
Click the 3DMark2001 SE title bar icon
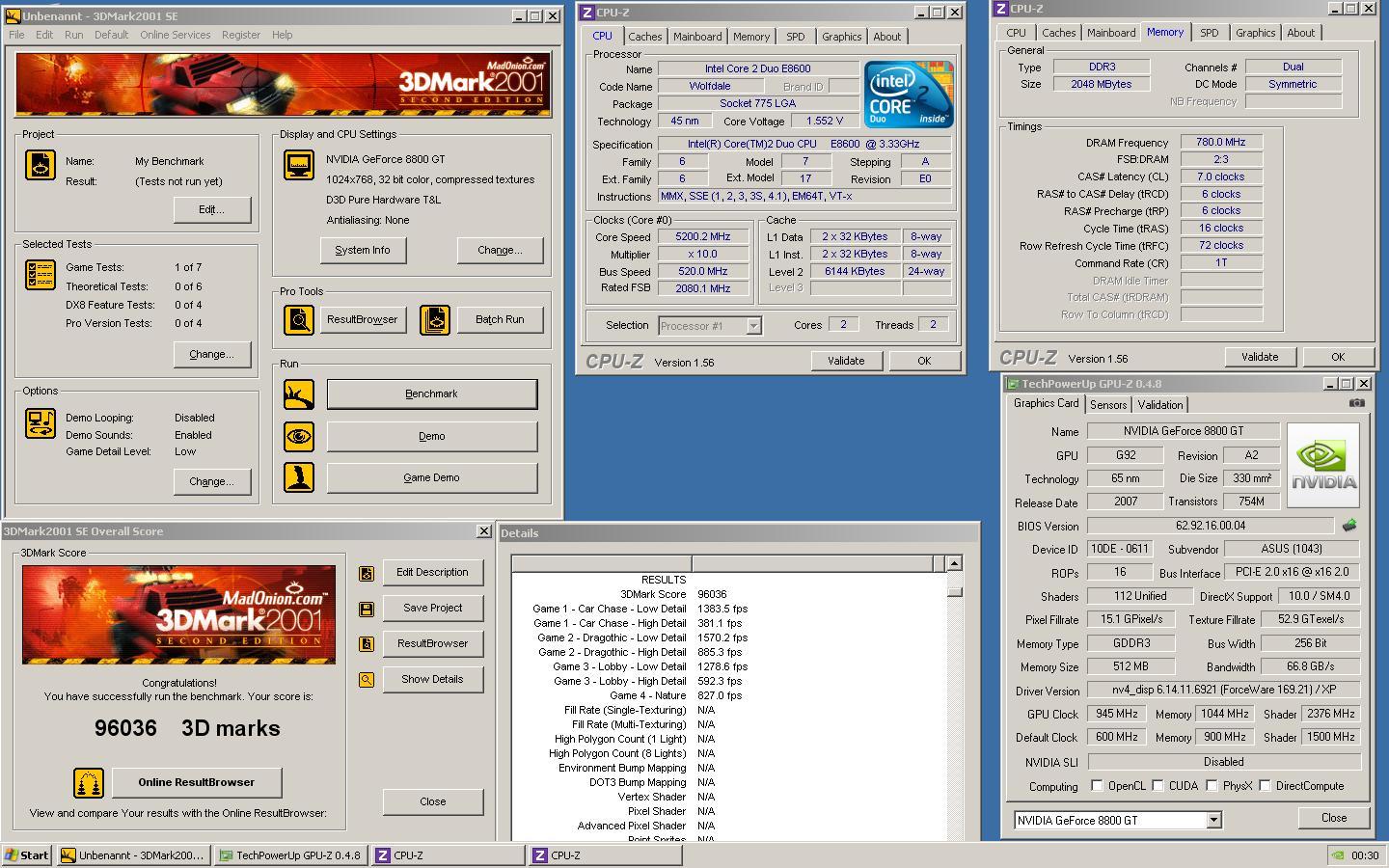[13, 16]
